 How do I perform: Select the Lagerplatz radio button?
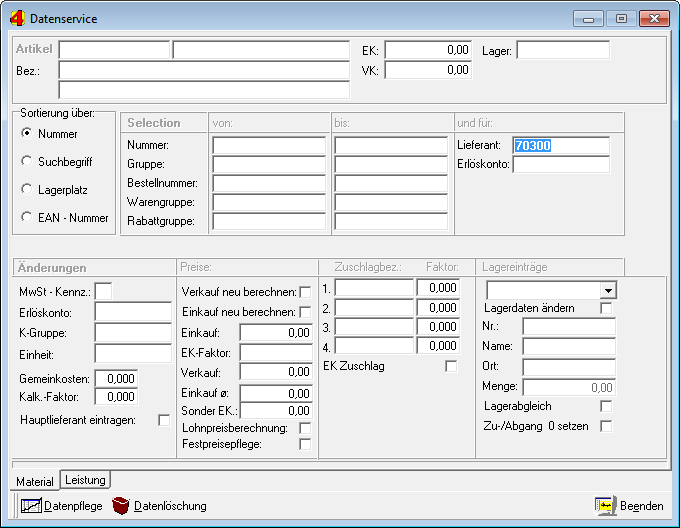pyautogui.click(x=26, y=189)
